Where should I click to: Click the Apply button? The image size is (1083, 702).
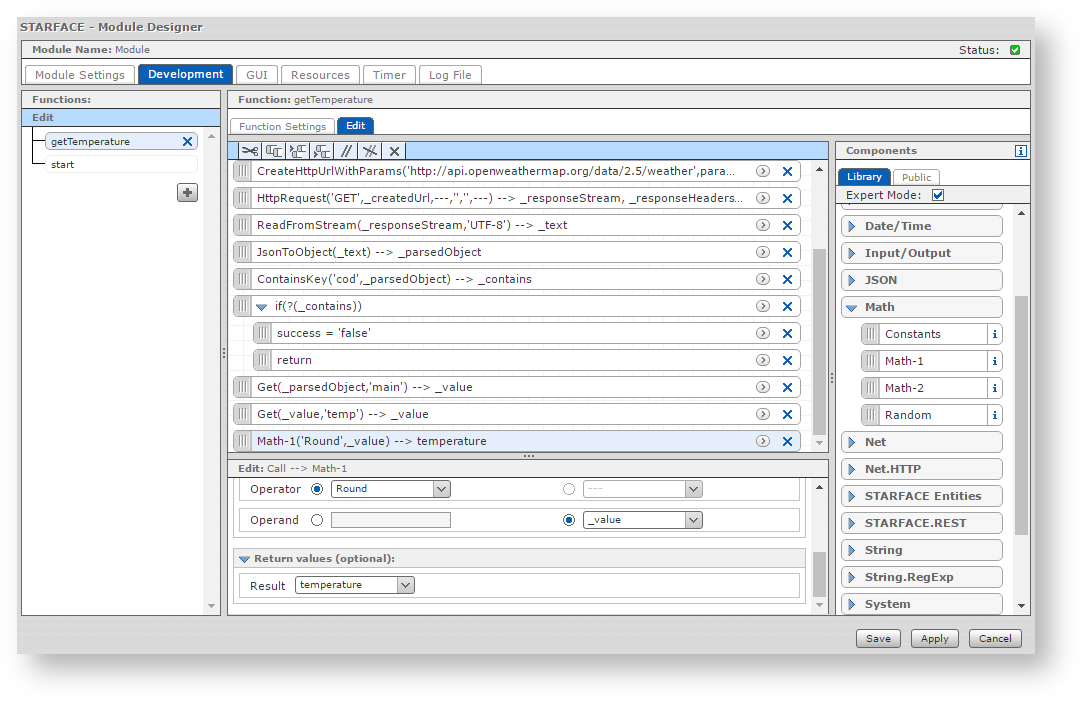point(934,638)
